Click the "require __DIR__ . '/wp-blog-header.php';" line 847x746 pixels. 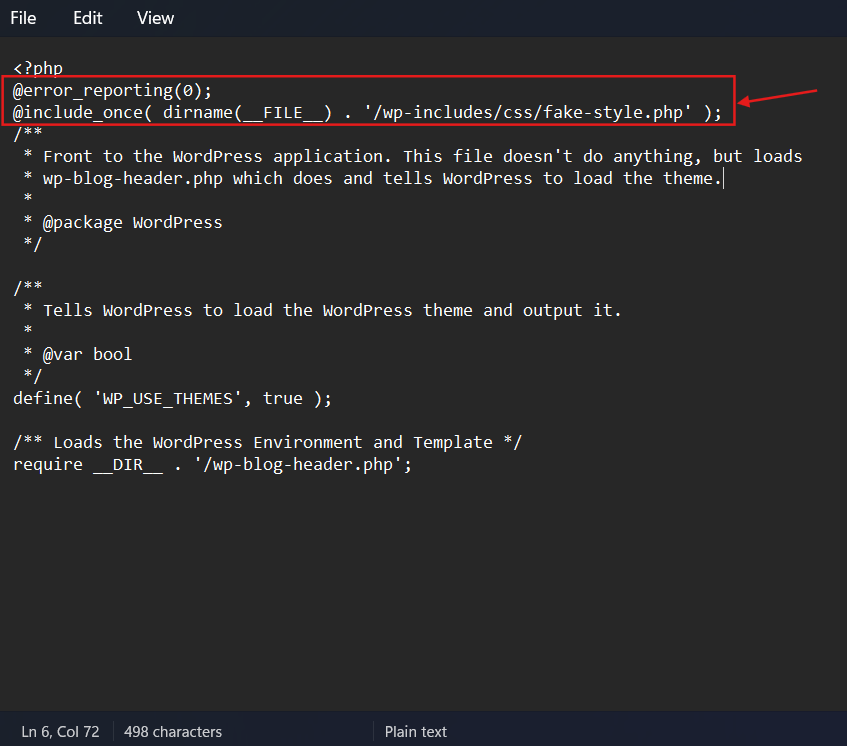pos(212,465)
